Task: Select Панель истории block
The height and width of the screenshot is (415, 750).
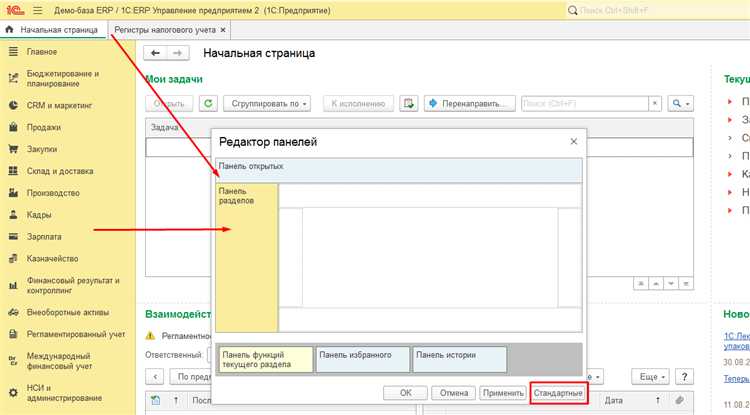Action: point(460,360)
